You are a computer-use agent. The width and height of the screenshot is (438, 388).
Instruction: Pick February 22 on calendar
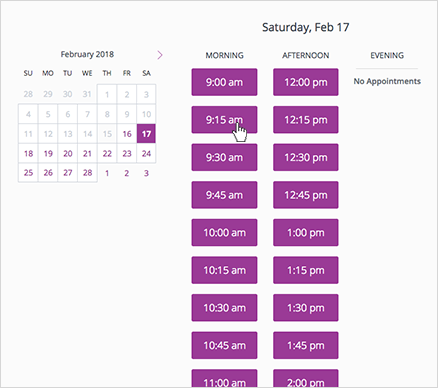(107, 153)
